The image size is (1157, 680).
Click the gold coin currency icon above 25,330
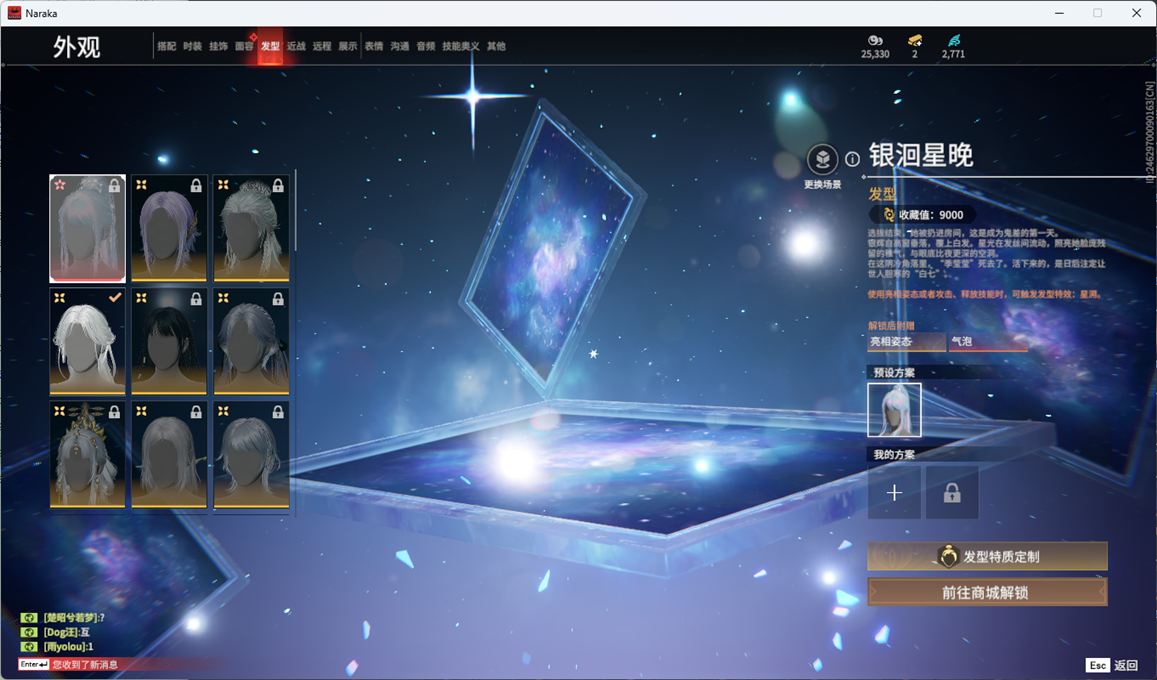click(x=875, y=40)
